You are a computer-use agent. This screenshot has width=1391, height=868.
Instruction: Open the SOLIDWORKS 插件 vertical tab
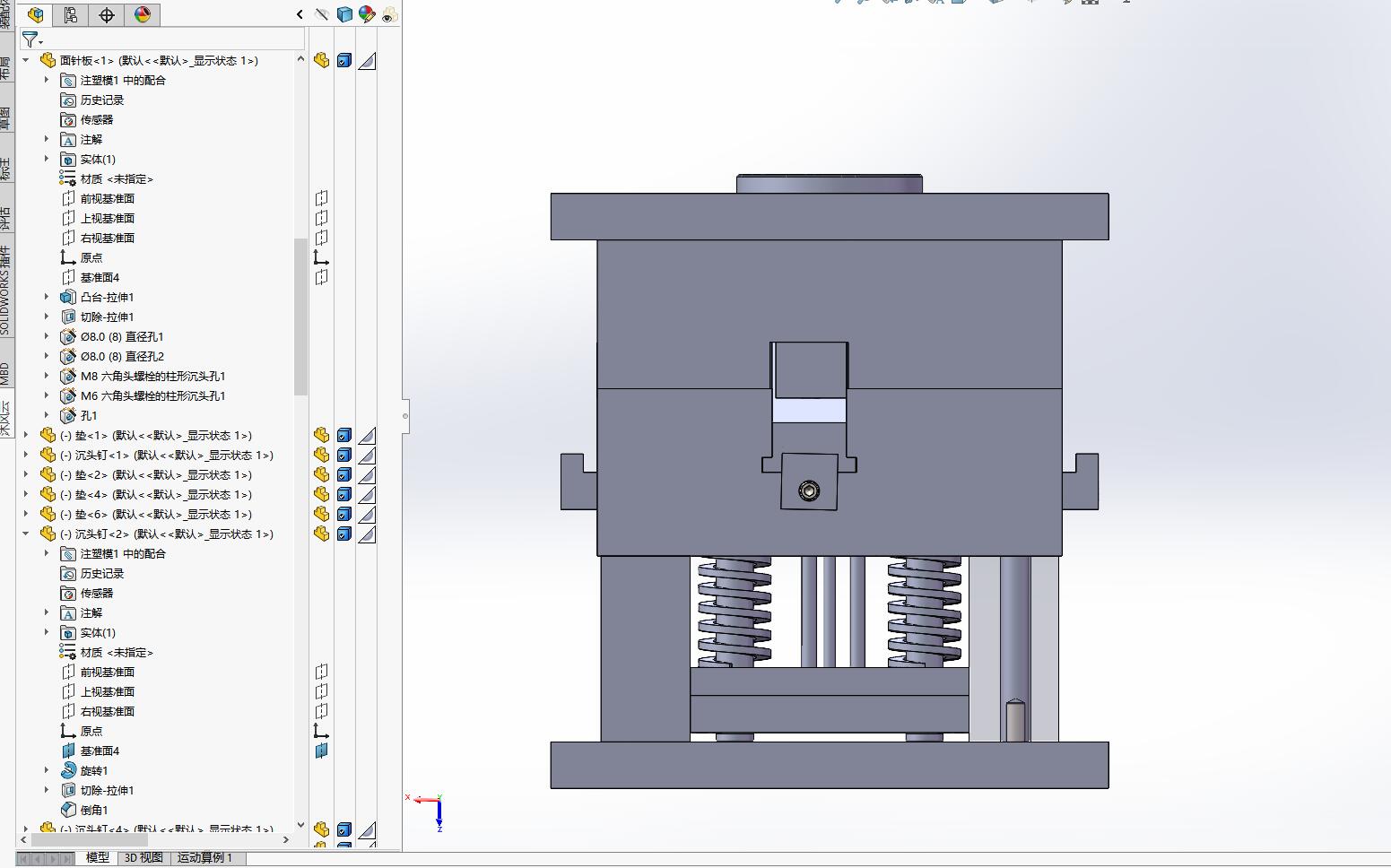point(6,290)
